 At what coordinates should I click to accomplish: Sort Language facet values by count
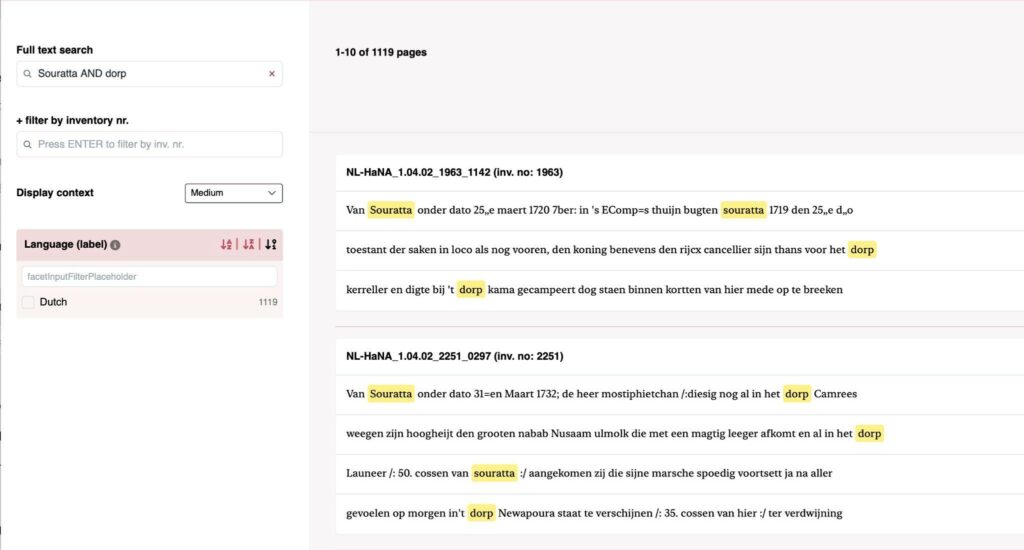point(270,245)
